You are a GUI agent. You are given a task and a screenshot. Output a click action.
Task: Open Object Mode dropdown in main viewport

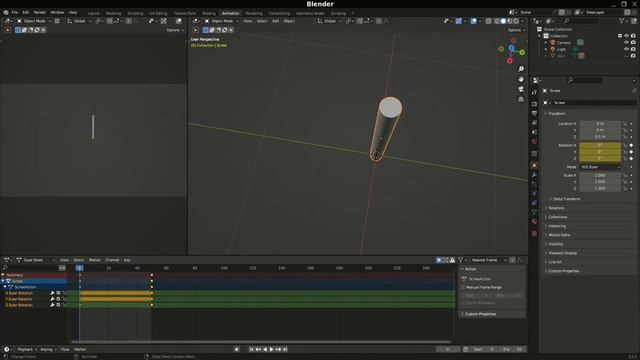click(222, 21)
